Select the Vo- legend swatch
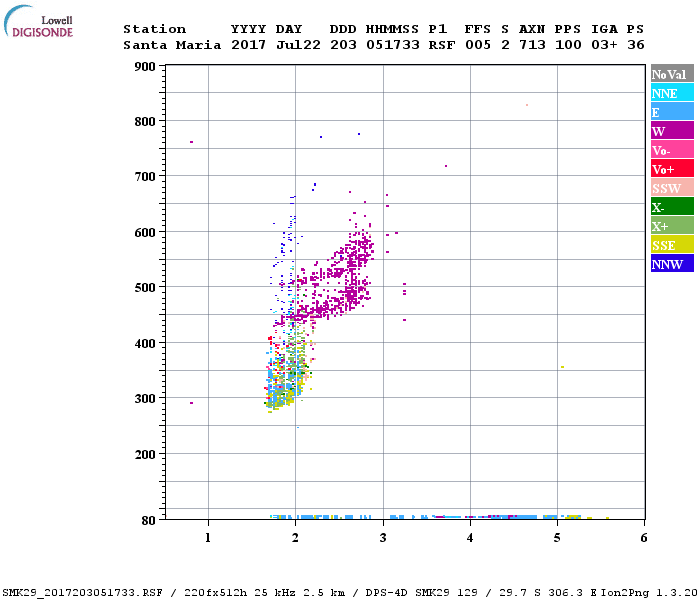 [672, 150]
